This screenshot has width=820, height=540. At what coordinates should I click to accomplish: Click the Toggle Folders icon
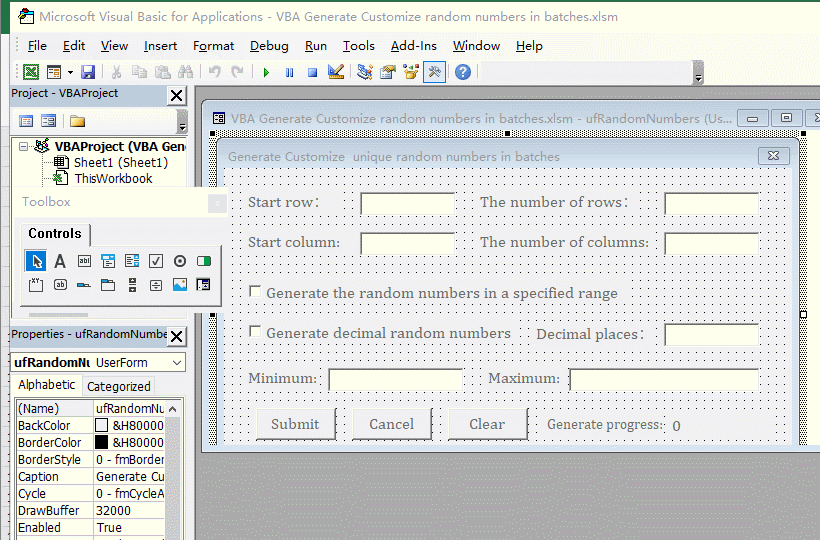pos(77,121)
